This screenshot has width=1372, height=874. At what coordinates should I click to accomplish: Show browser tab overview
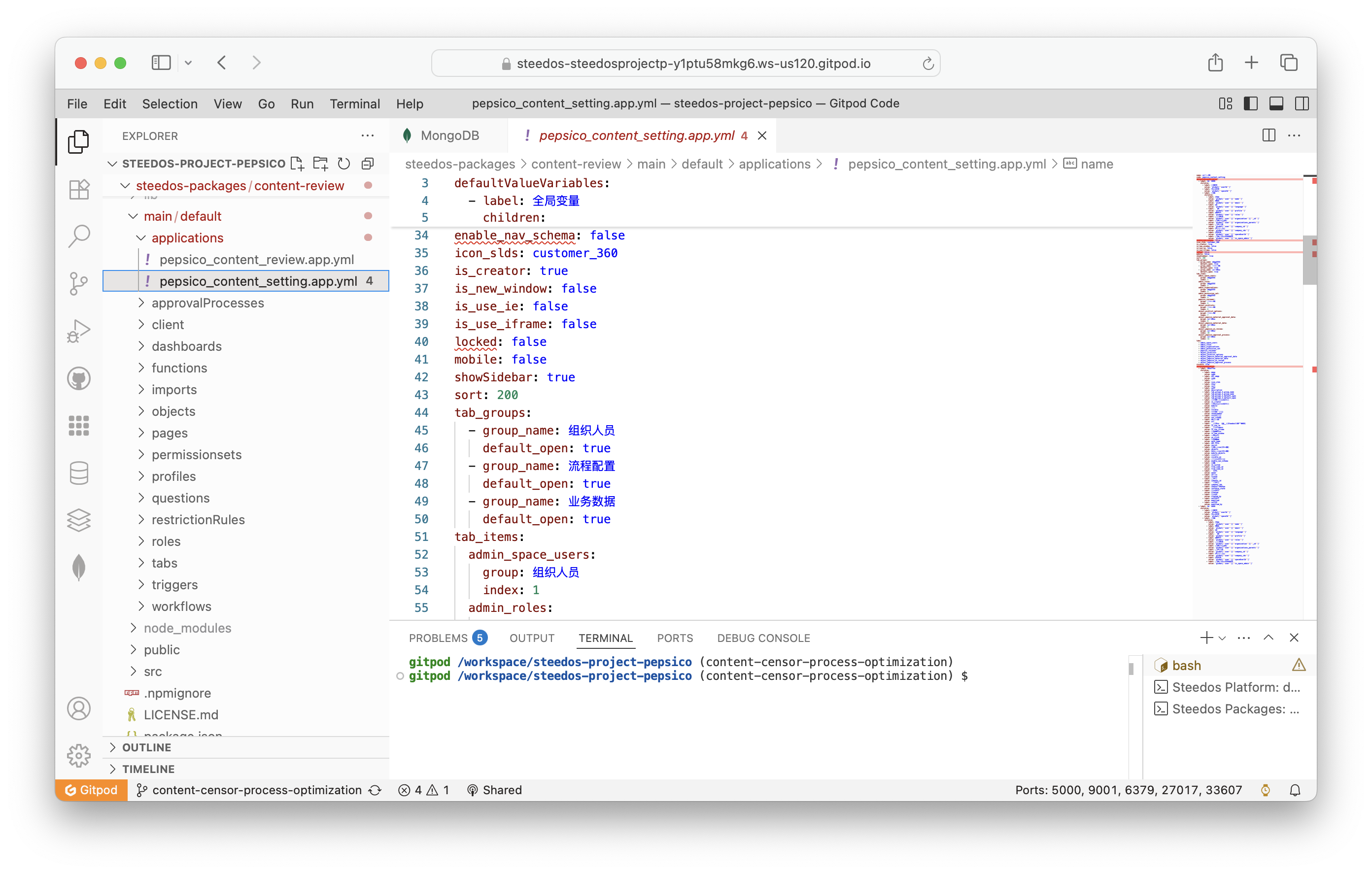(x=1289, y=62)
